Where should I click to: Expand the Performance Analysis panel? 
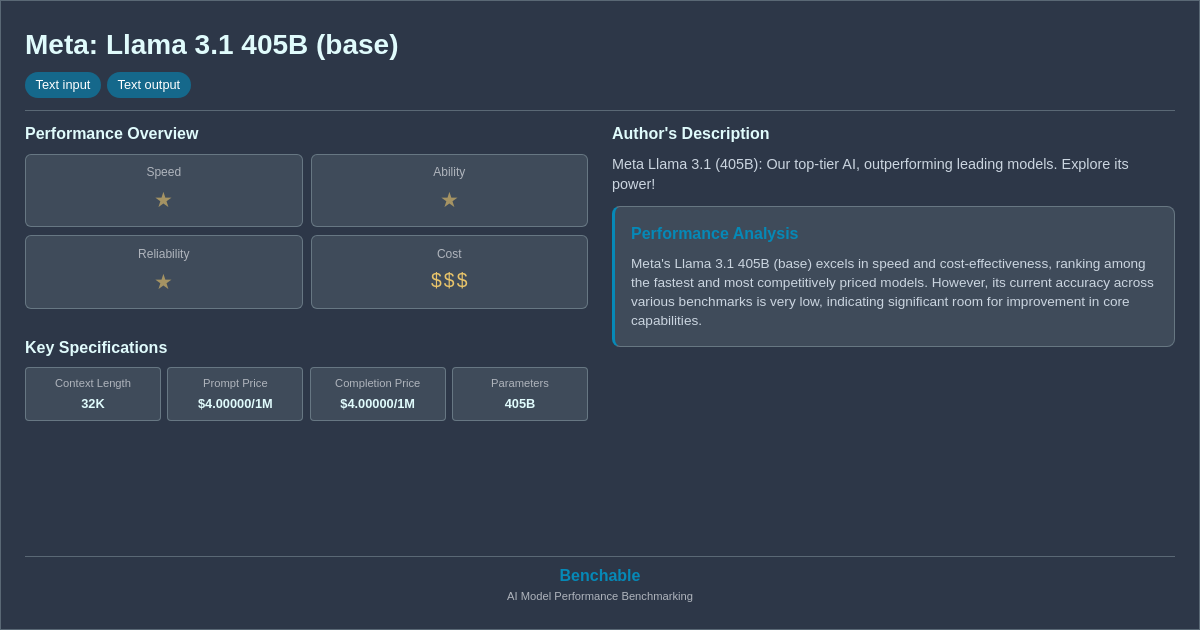(893, 276)
